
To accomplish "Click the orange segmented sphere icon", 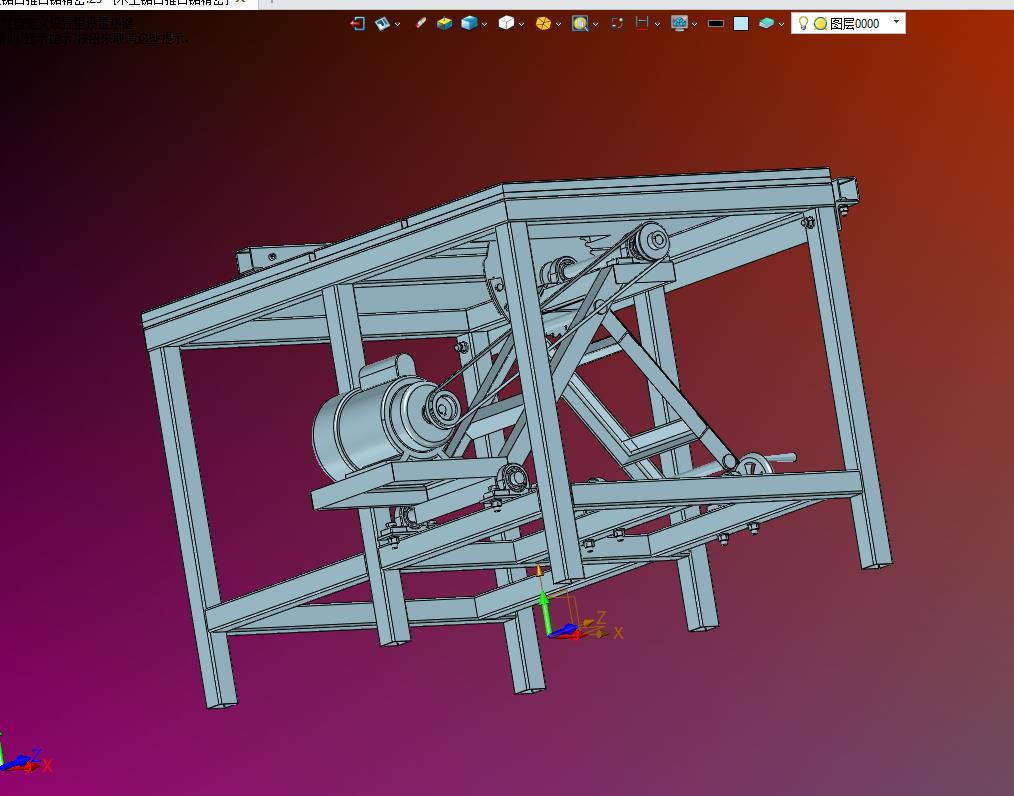I will (543, 24).
